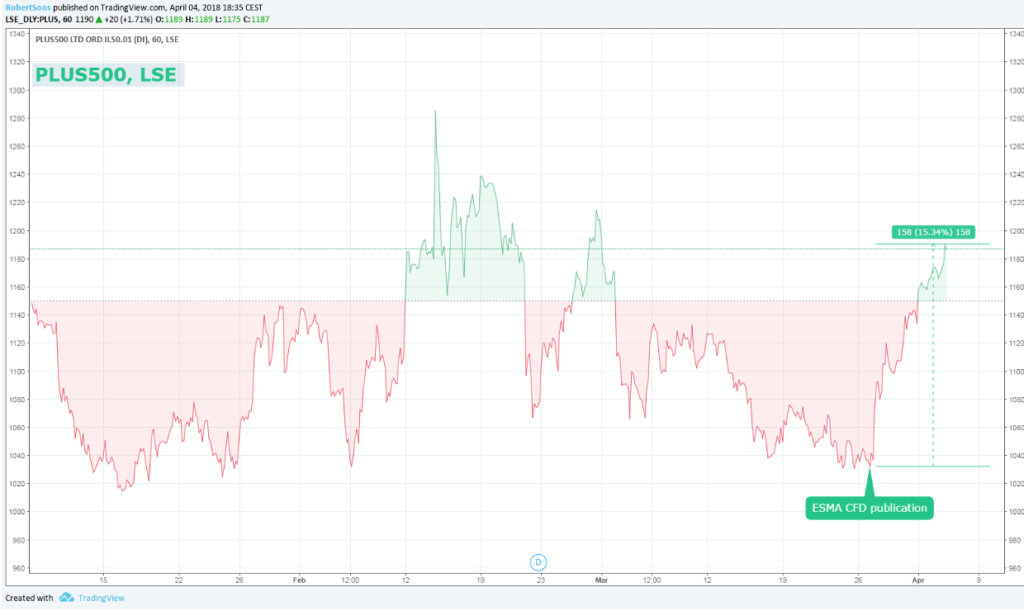Screen dimensions: 1024x611
Task: Select the ESMA CFD publication label
Action: (870, 508)
